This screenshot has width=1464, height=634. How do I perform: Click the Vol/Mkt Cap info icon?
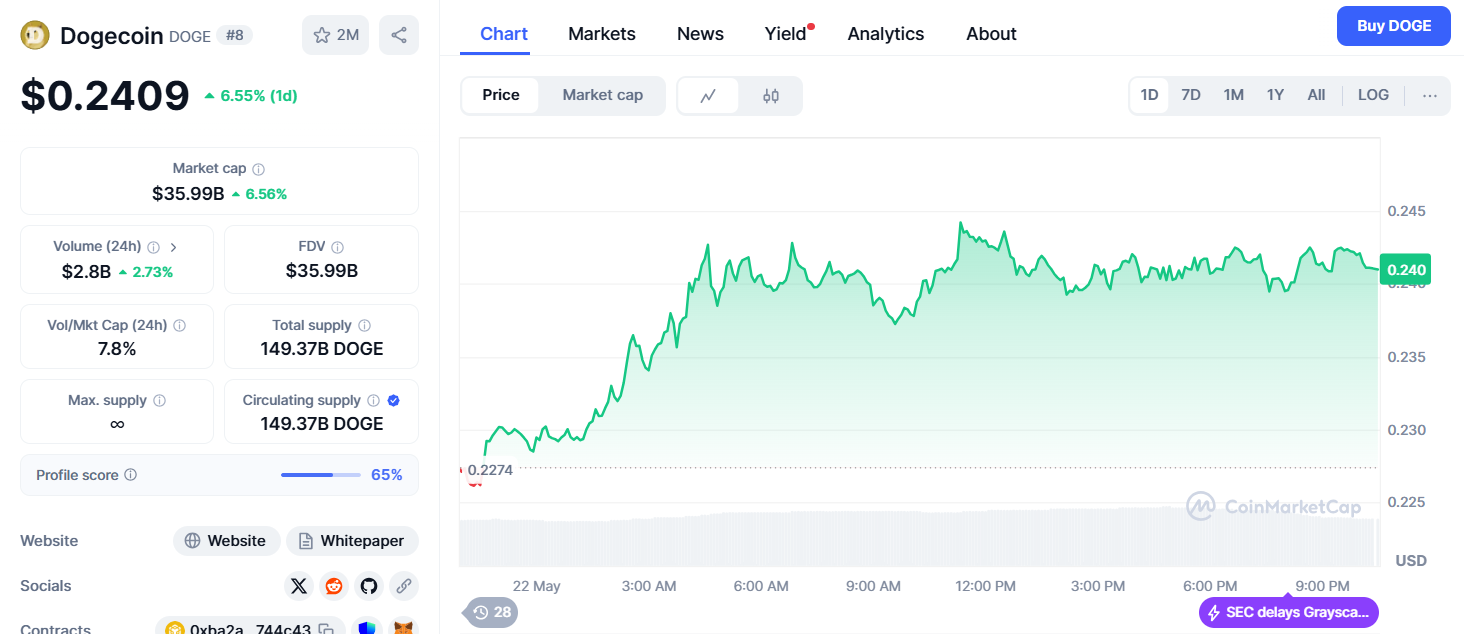(179, 326)
